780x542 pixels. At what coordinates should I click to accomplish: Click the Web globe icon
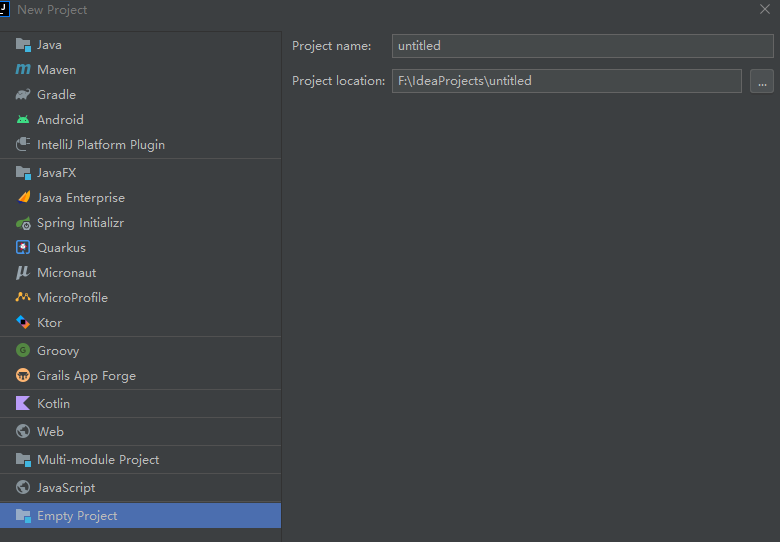tap(23, 431)
